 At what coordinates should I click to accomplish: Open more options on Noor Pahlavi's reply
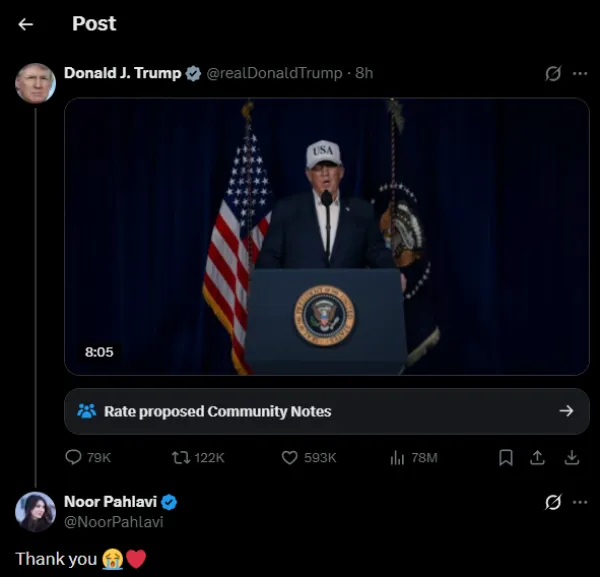580,502
